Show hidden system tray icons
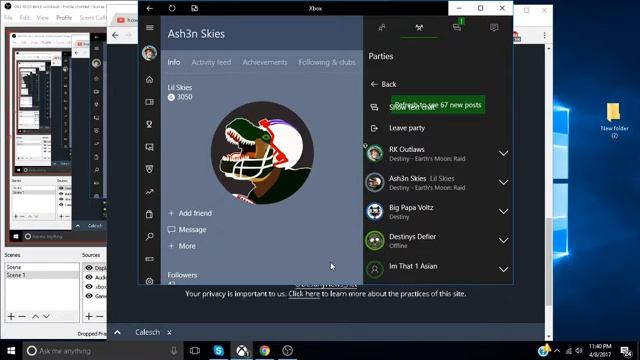The image size is (640, 360). click(x=557, y=350)
